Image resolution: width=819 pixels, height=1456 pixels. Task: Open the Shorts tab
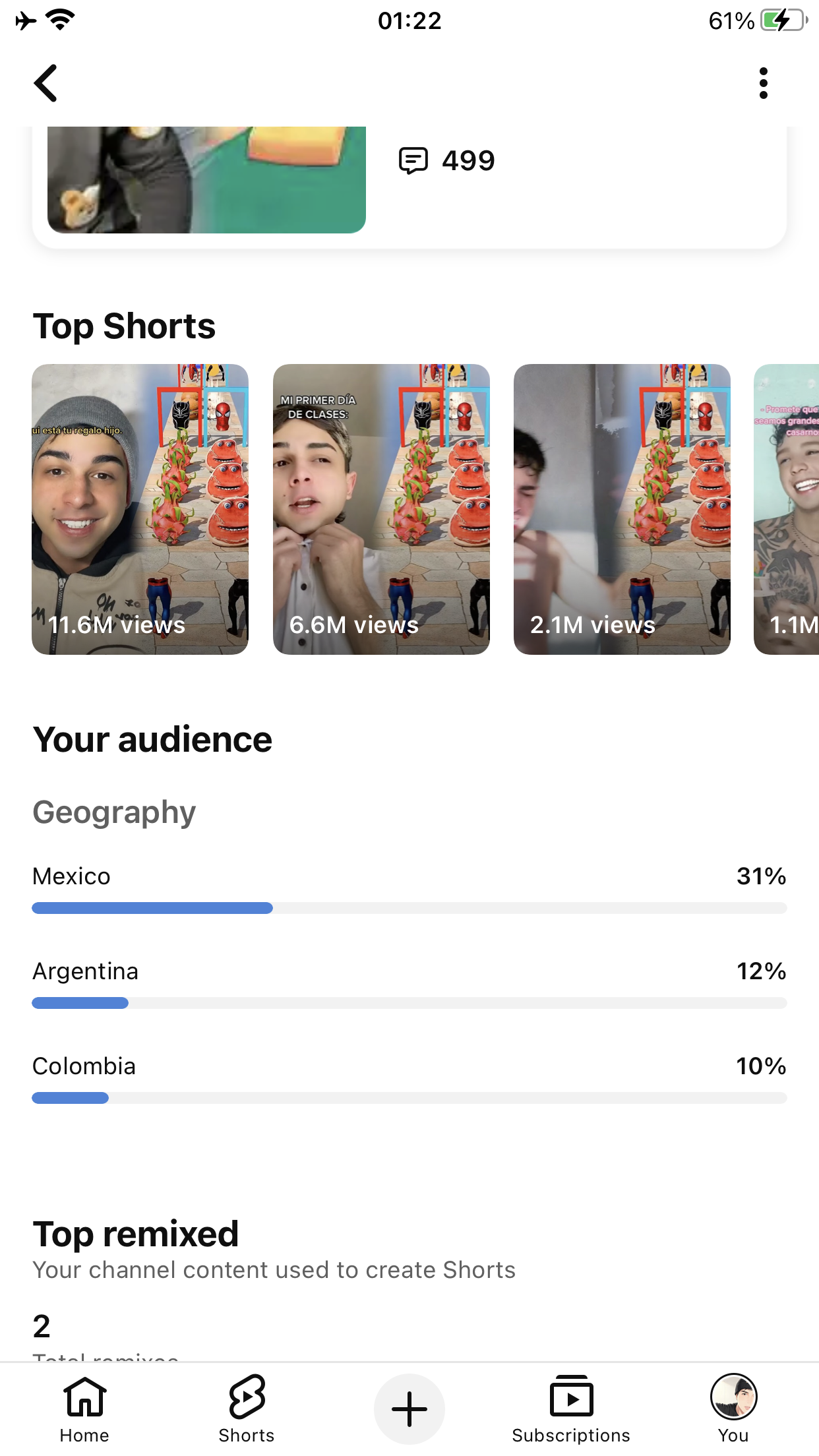247,1409
